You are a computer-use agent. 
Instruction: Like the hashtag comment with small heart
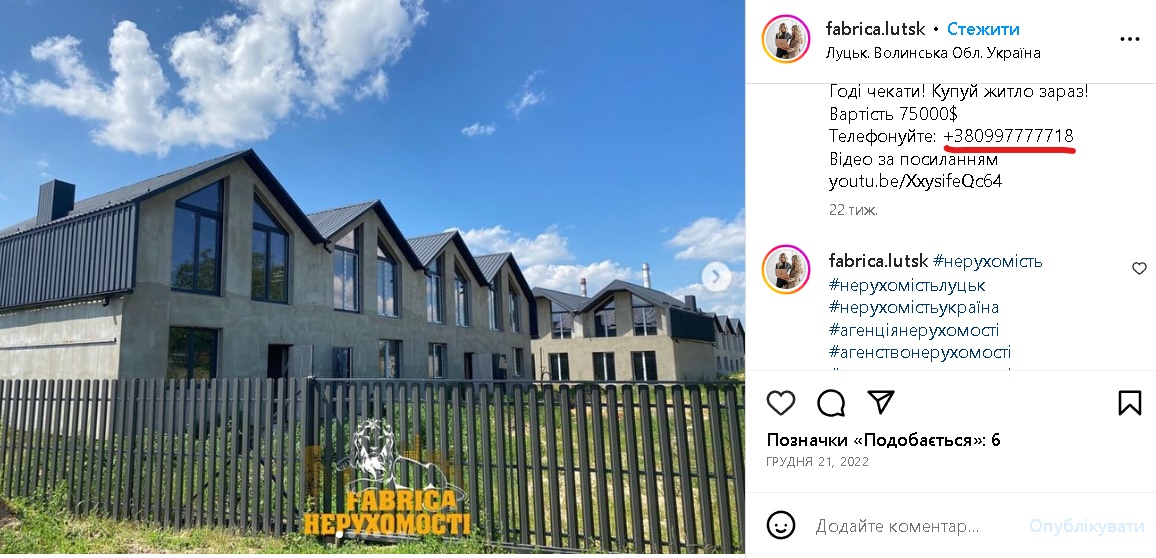click(x=1139, y=268)
